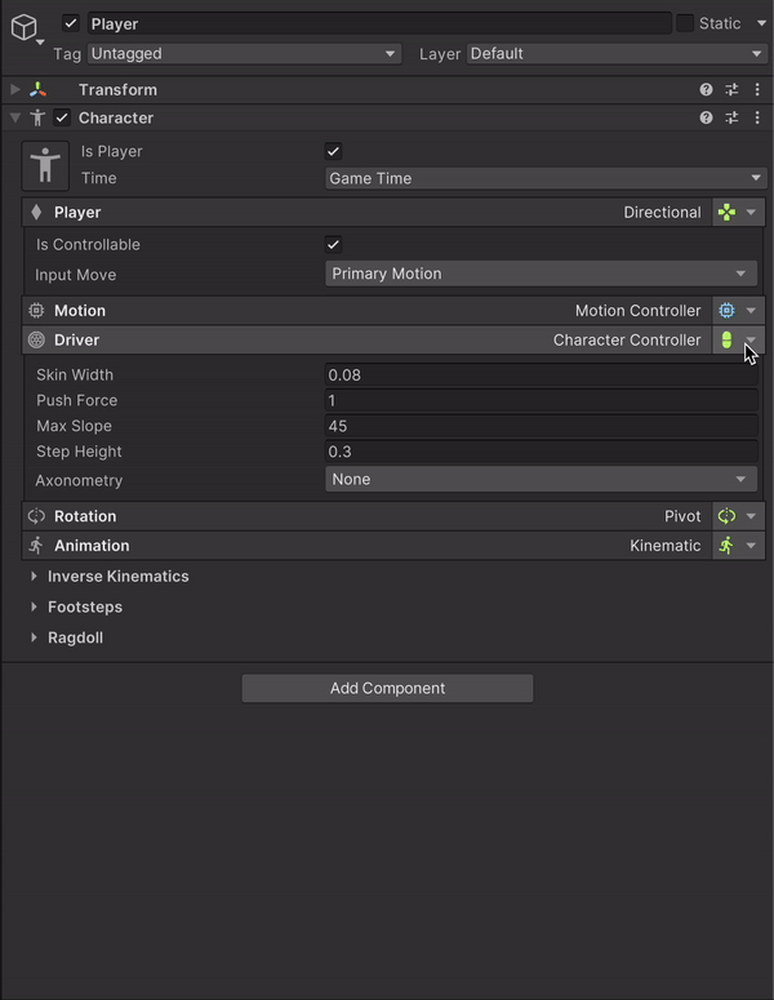Disable the Is Controllable checkbox
The width and height of the screenshot is (774, 1000).
pyautogui.click(x=333, y=244)
